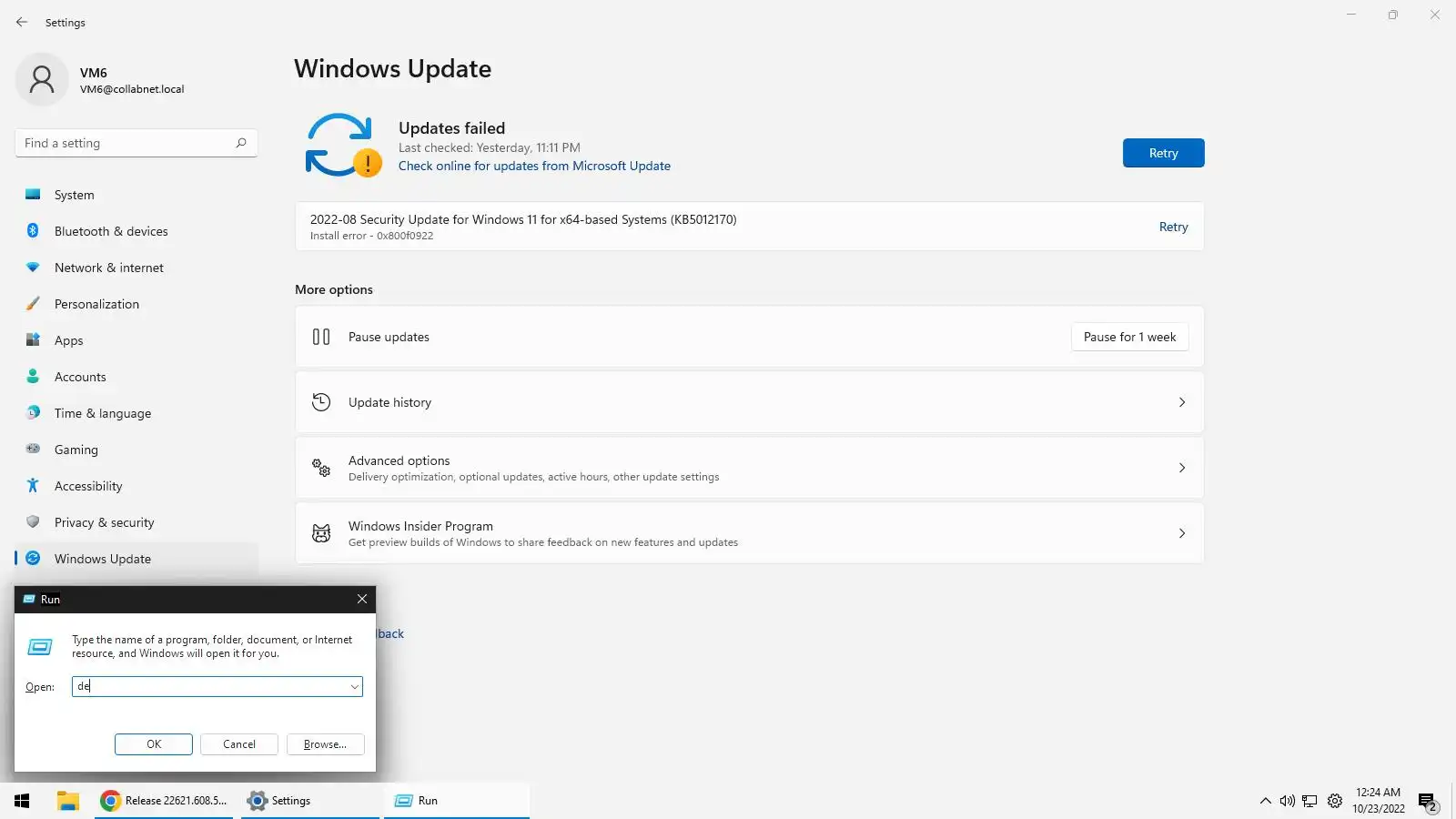Image resolution: width=1456 pixels, height=819 pixels.
Task: Open File Explorer from the taskbar
Action: (67, 801)
